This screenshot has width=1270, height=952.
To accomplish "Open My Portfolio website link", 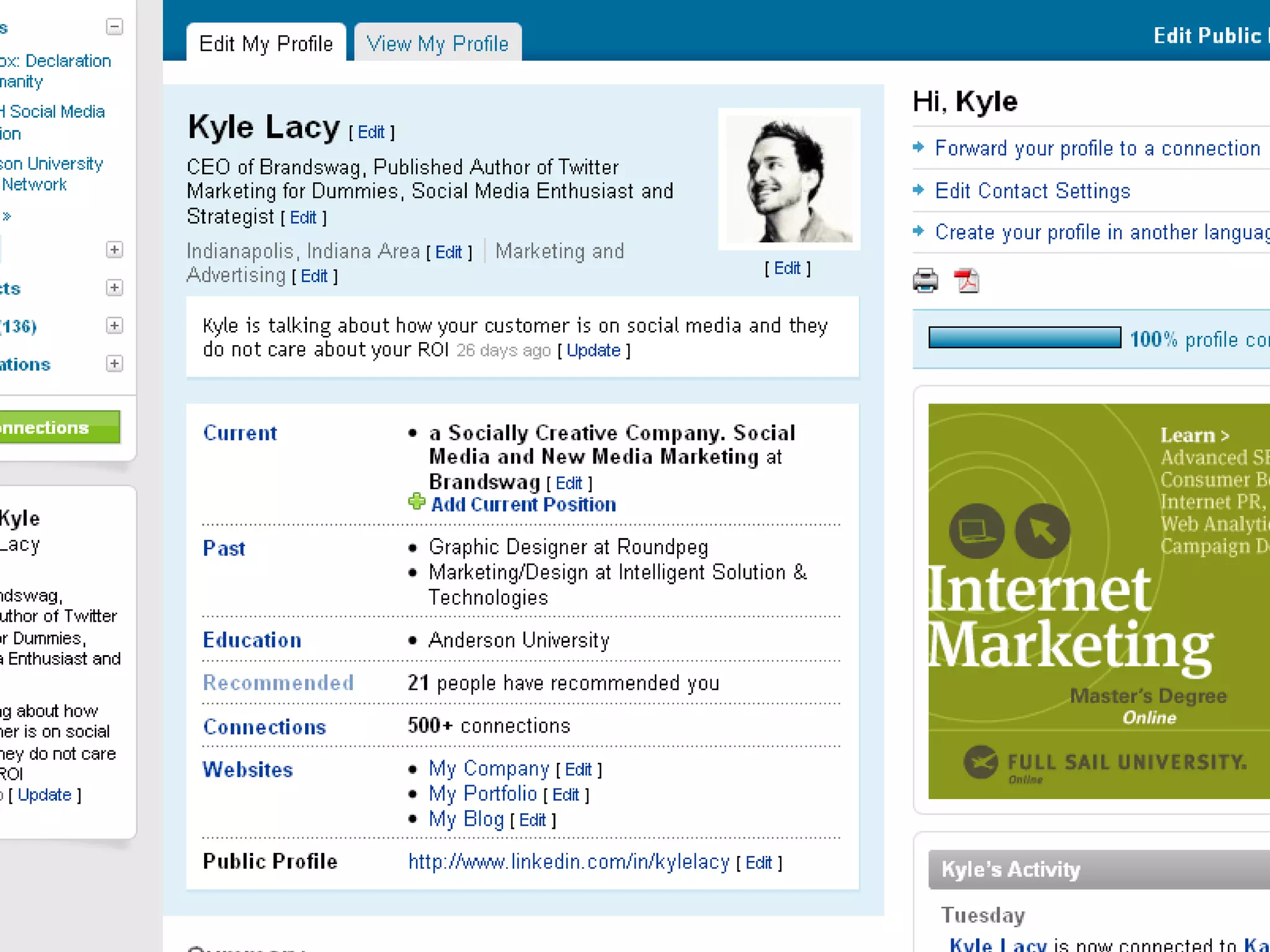I will [x=482, y=793].
